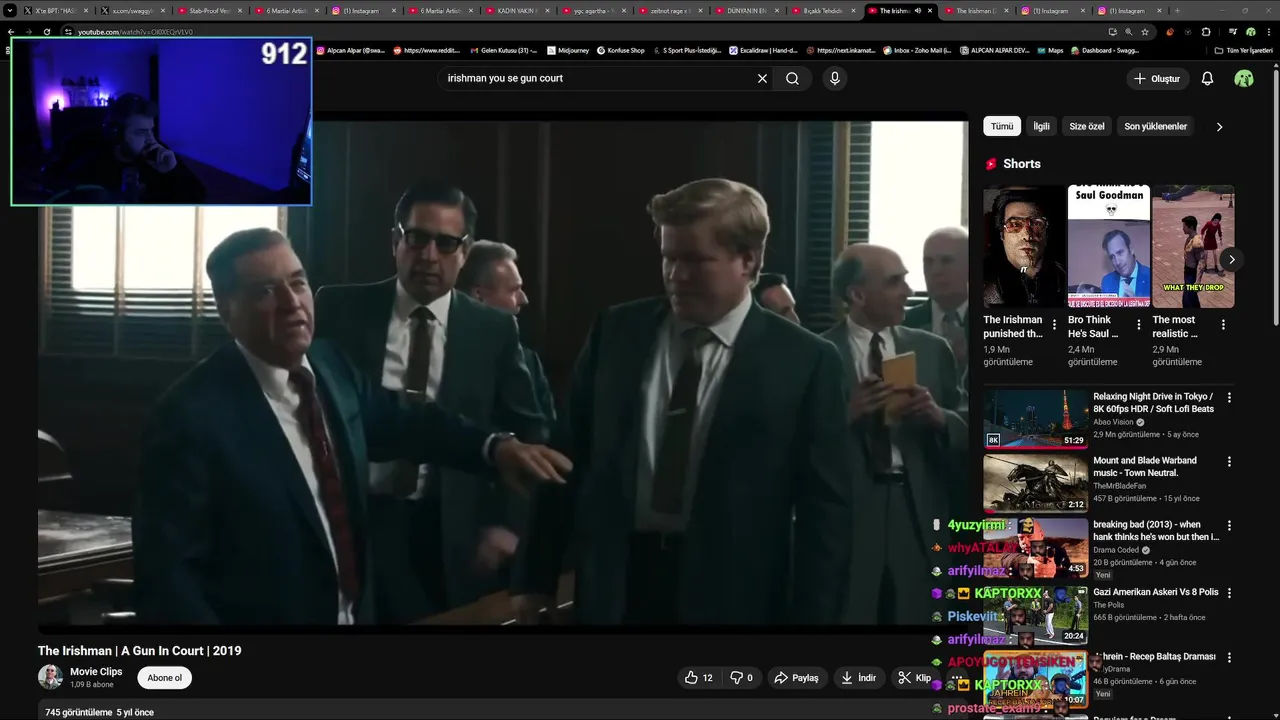Screen dimensions: 1280x720
Task: Click the Oluştur create button
Action: click(x=1157, y=78)
